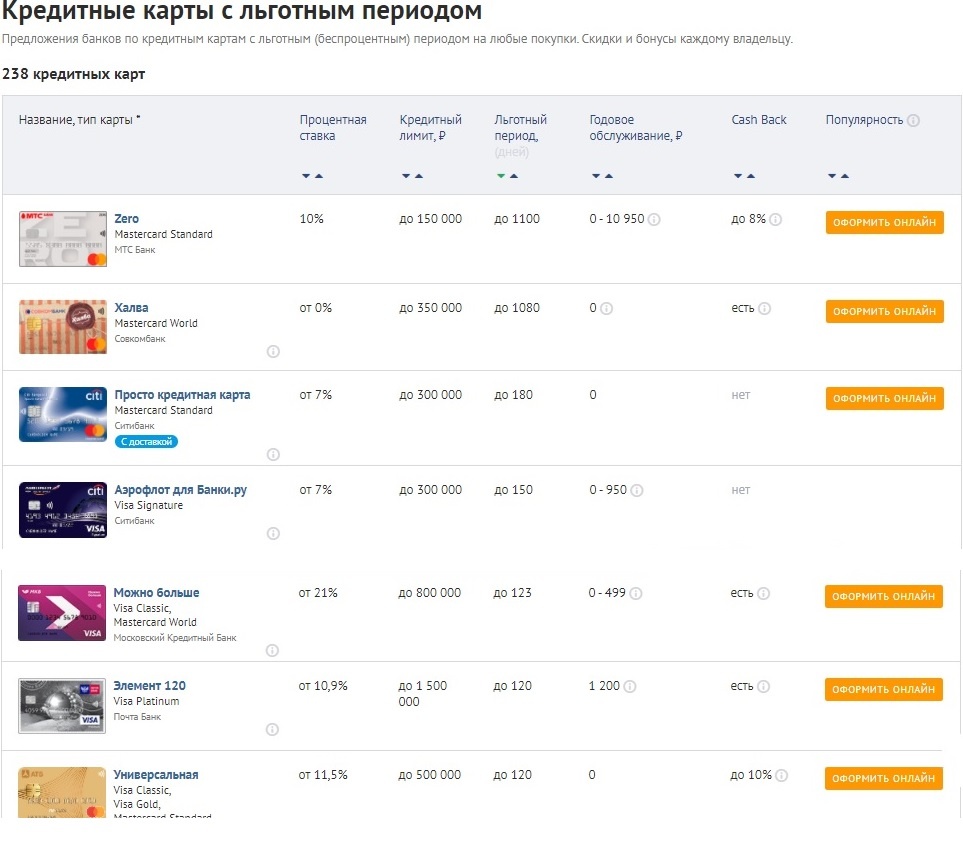Click info icon next to Аэрофлот's 0 - 950 fee
The height and width of the screenshot is (847, 963).
tap(637, 491)
